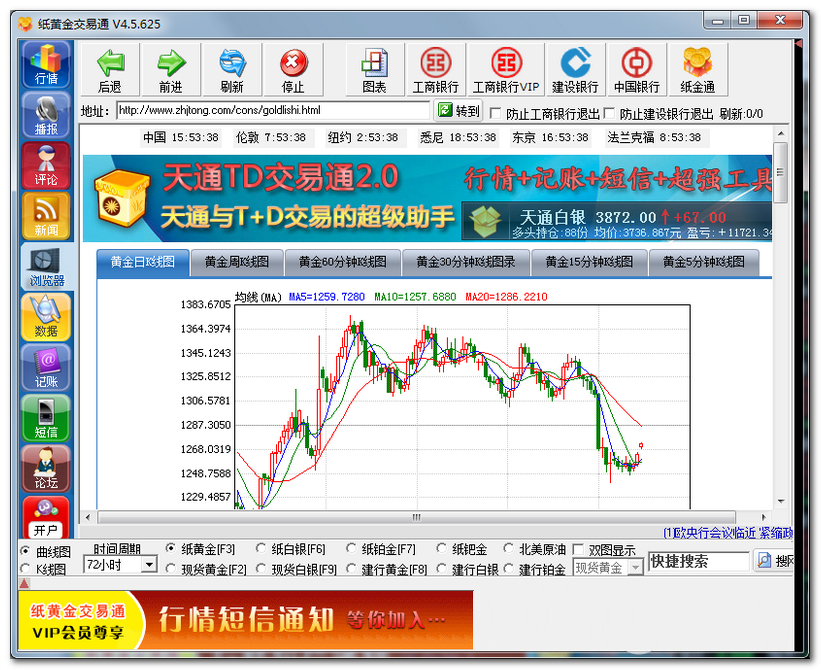
Task: Open the 开户 account opening sidebar icon
Action: (46, 517)
